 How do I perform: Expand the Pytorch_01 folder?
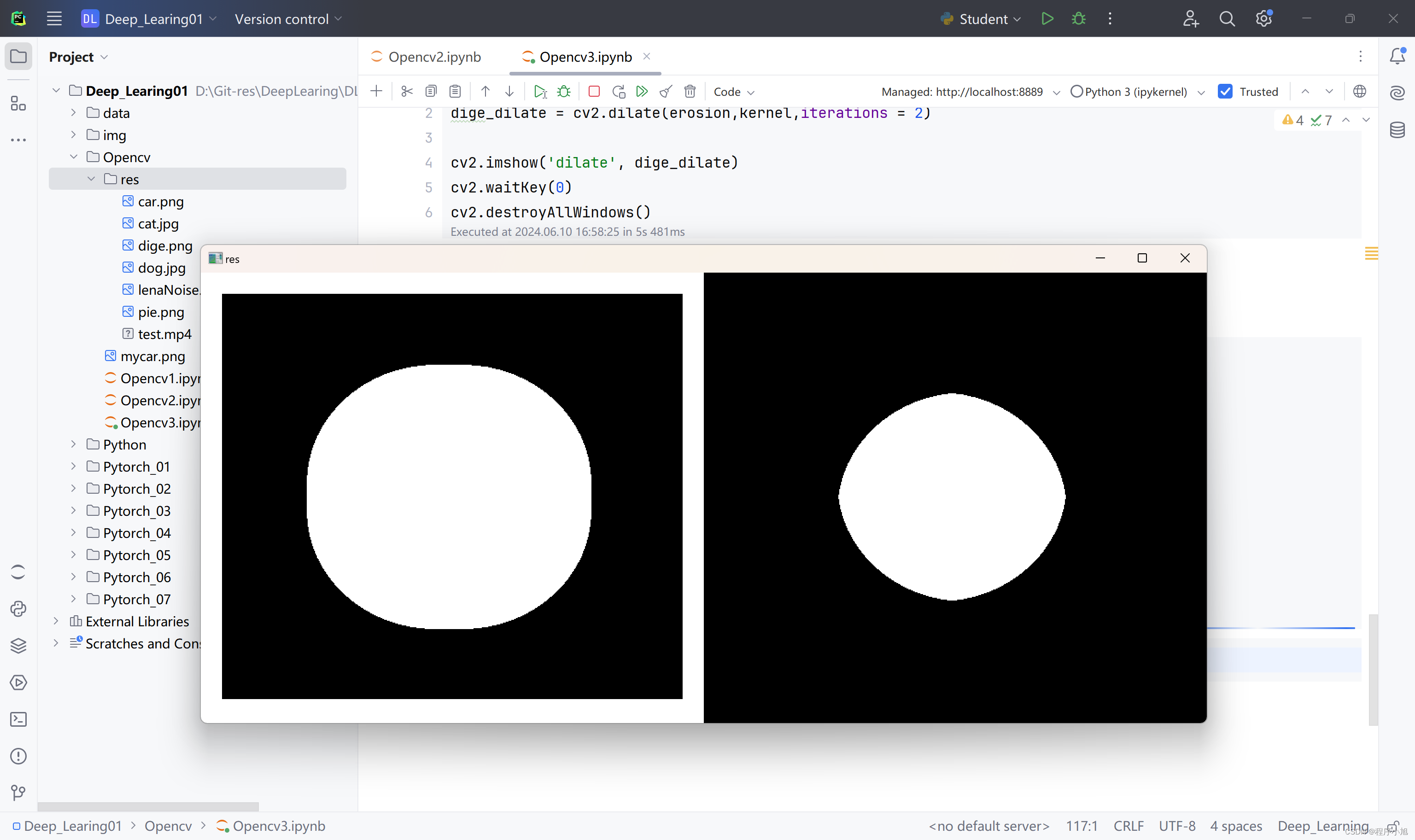(x=74, y=467)
